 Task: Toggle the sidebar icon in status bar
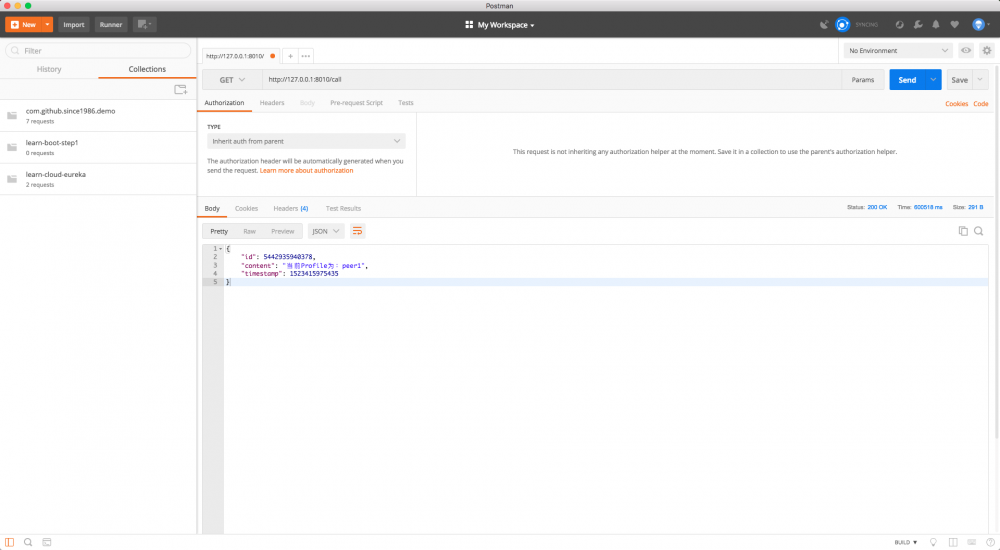[10, 542]
